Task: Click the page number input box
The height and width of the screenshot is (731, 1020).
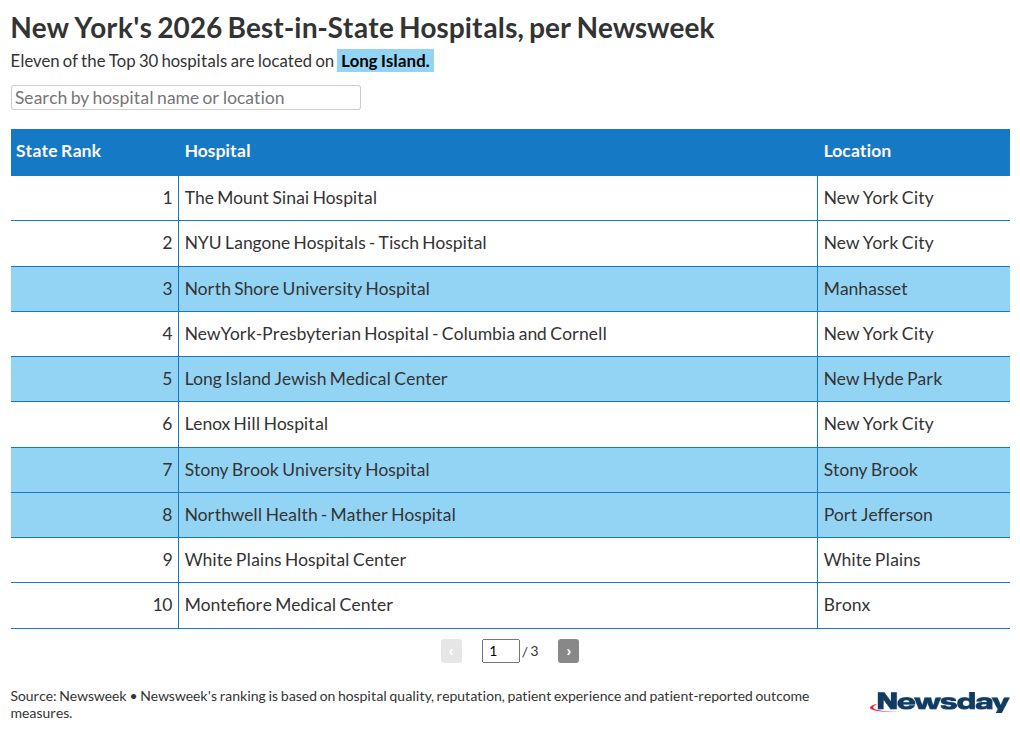Action: pos(500,651)
